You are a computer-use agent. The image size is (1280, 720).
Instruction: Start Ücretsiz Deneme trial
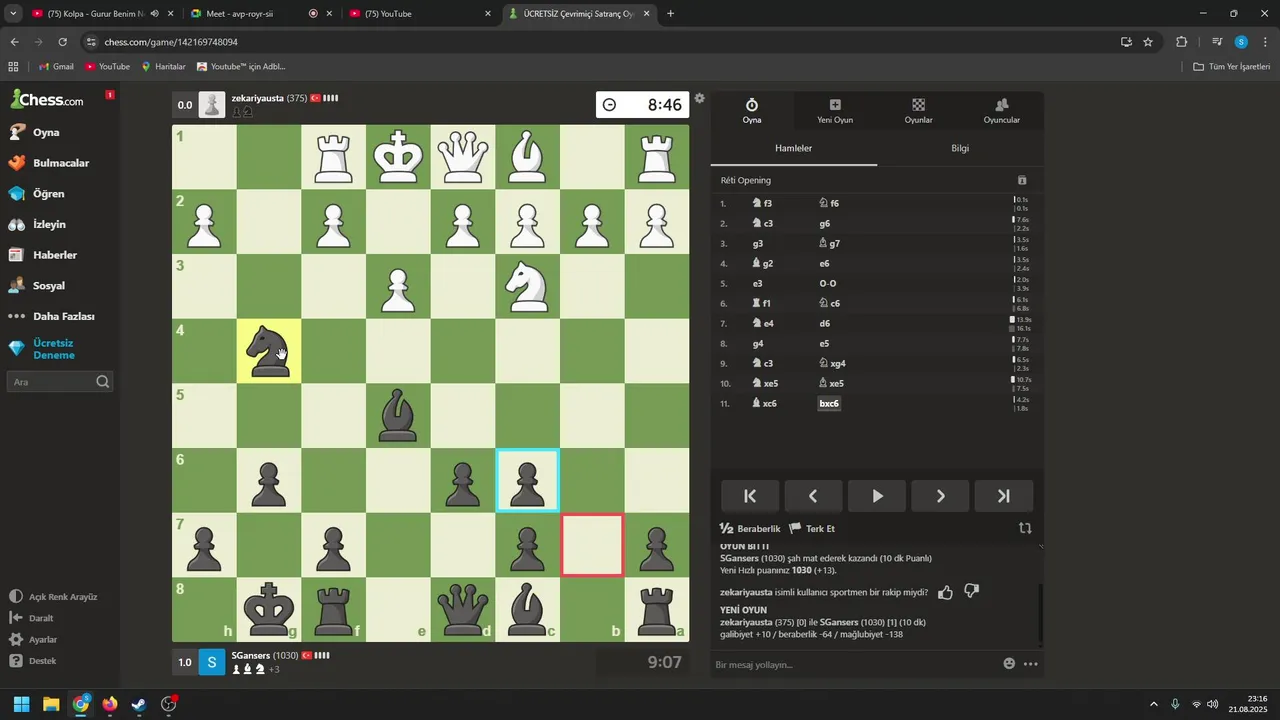[x=60, y=349]
